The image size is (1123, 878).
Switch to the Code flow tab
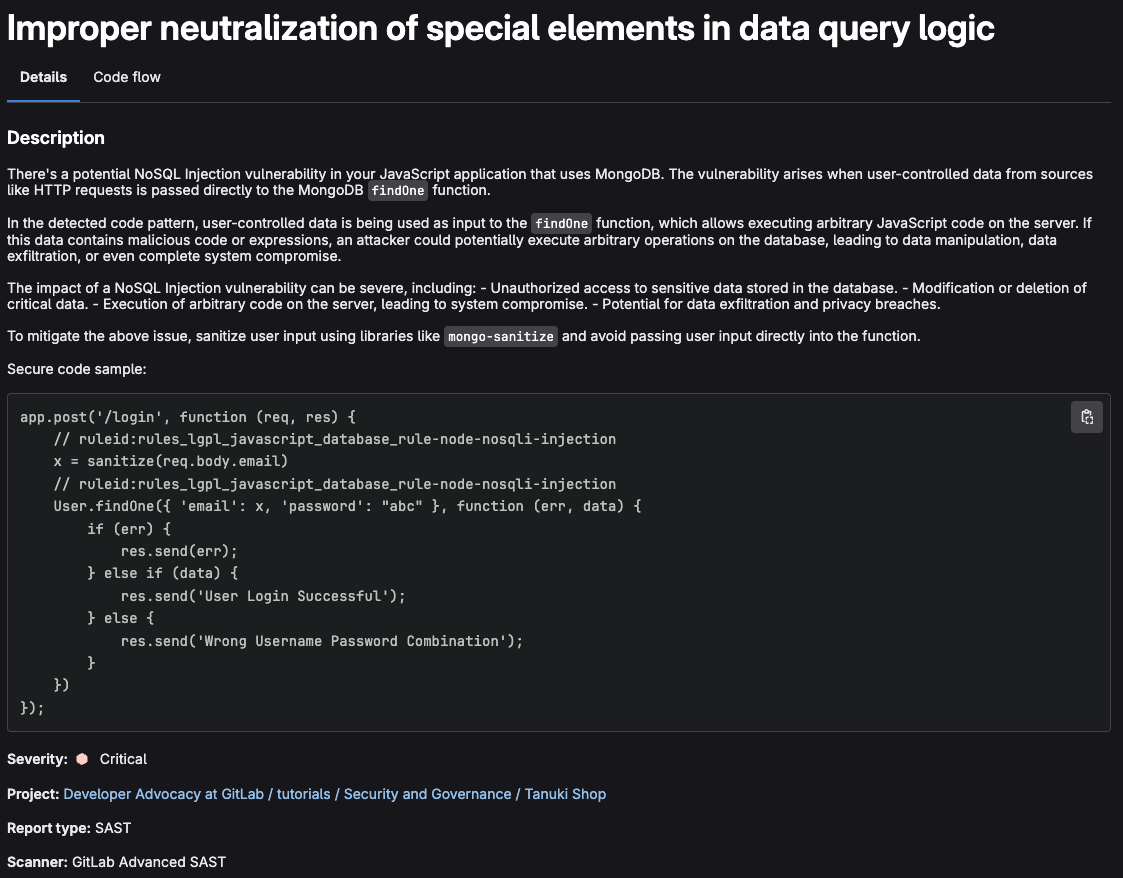coord(127,77)
